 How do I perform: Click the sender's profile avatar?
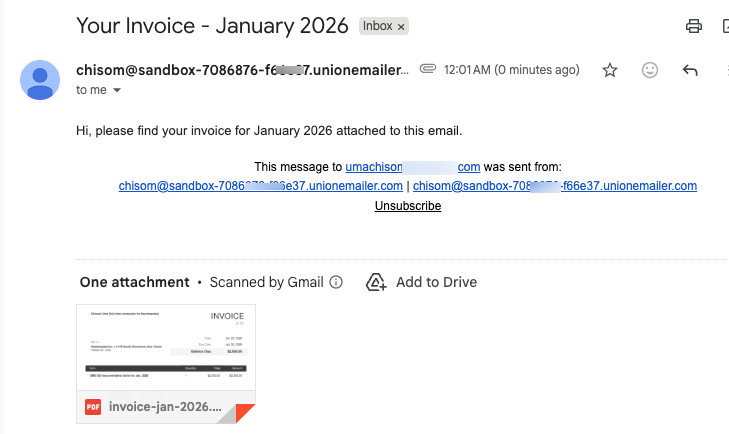tap(40, 80)
